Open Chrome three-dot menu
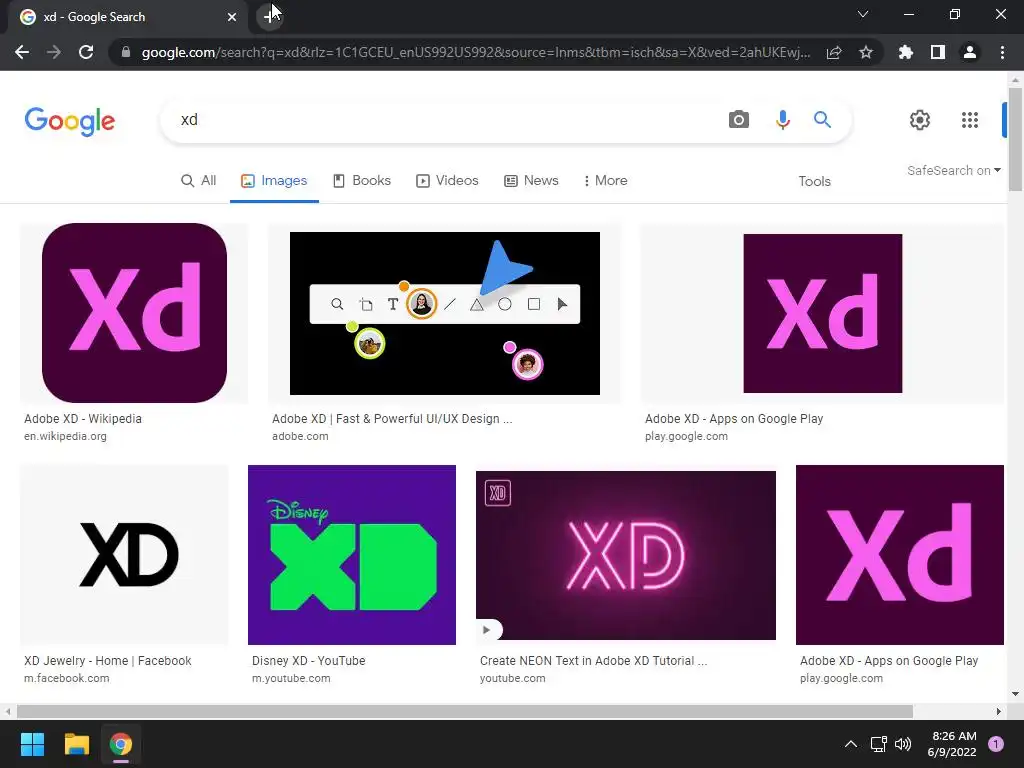 1002,52
